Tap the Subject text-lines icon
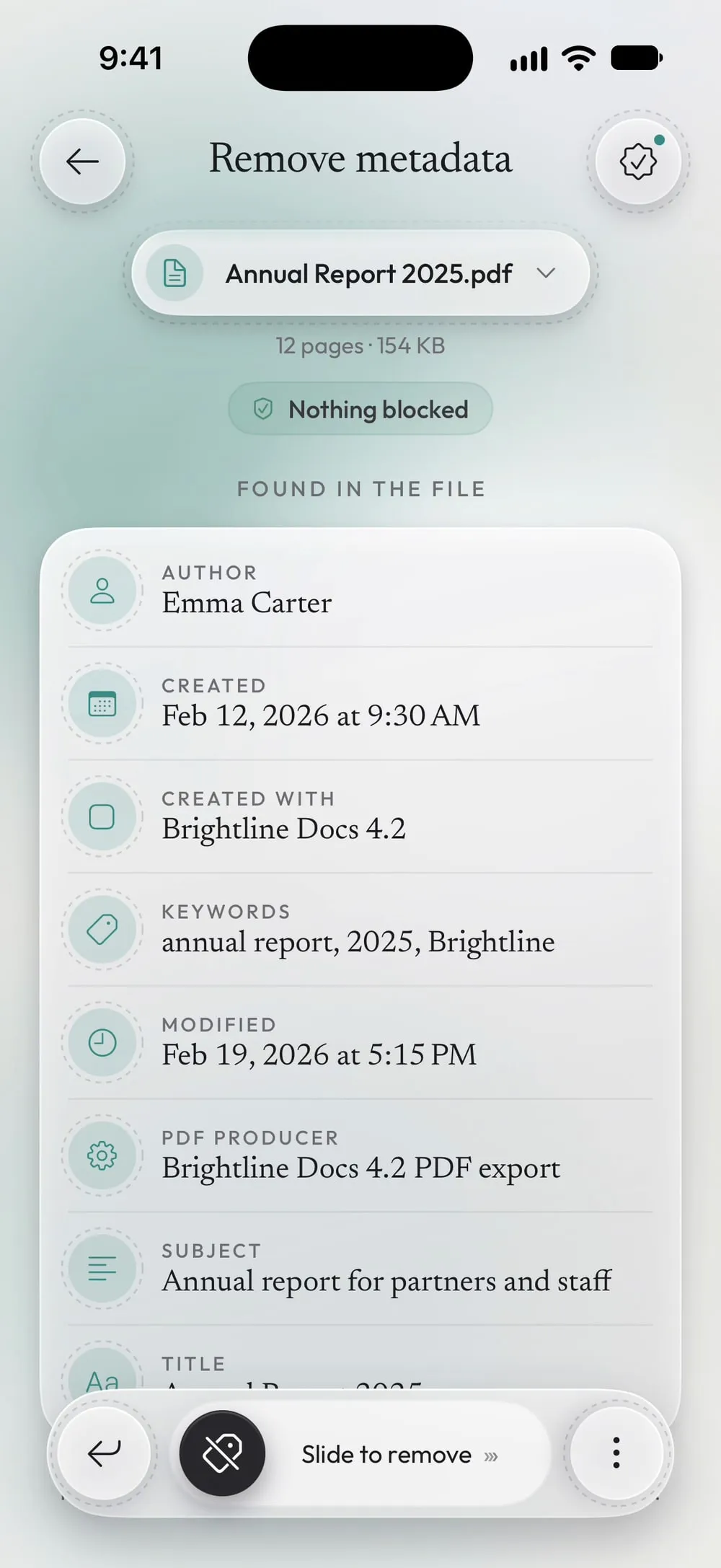721x1568 pixels. tap(102, 1269)
